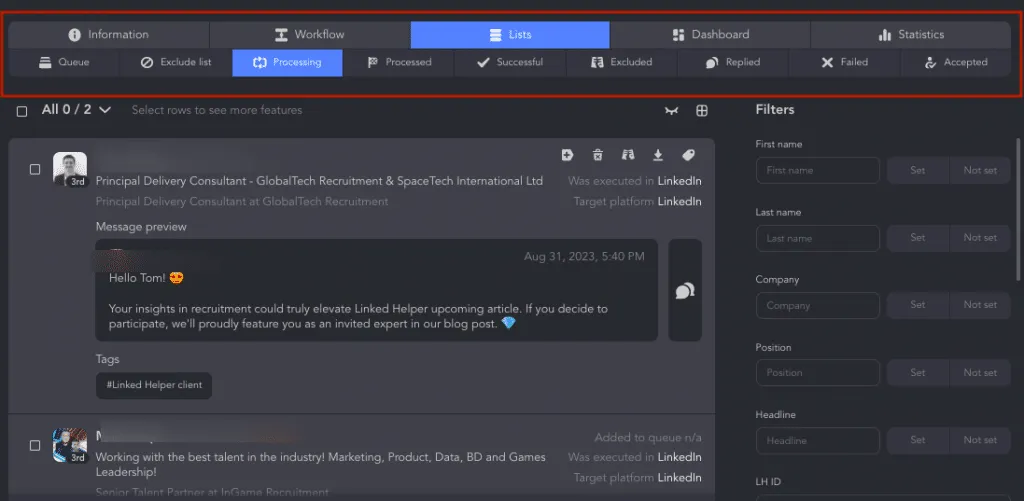Expand the All 0 / 2 dropdown chevron
This screenshot has height=501, width=1024.
[x=104, y=110]
